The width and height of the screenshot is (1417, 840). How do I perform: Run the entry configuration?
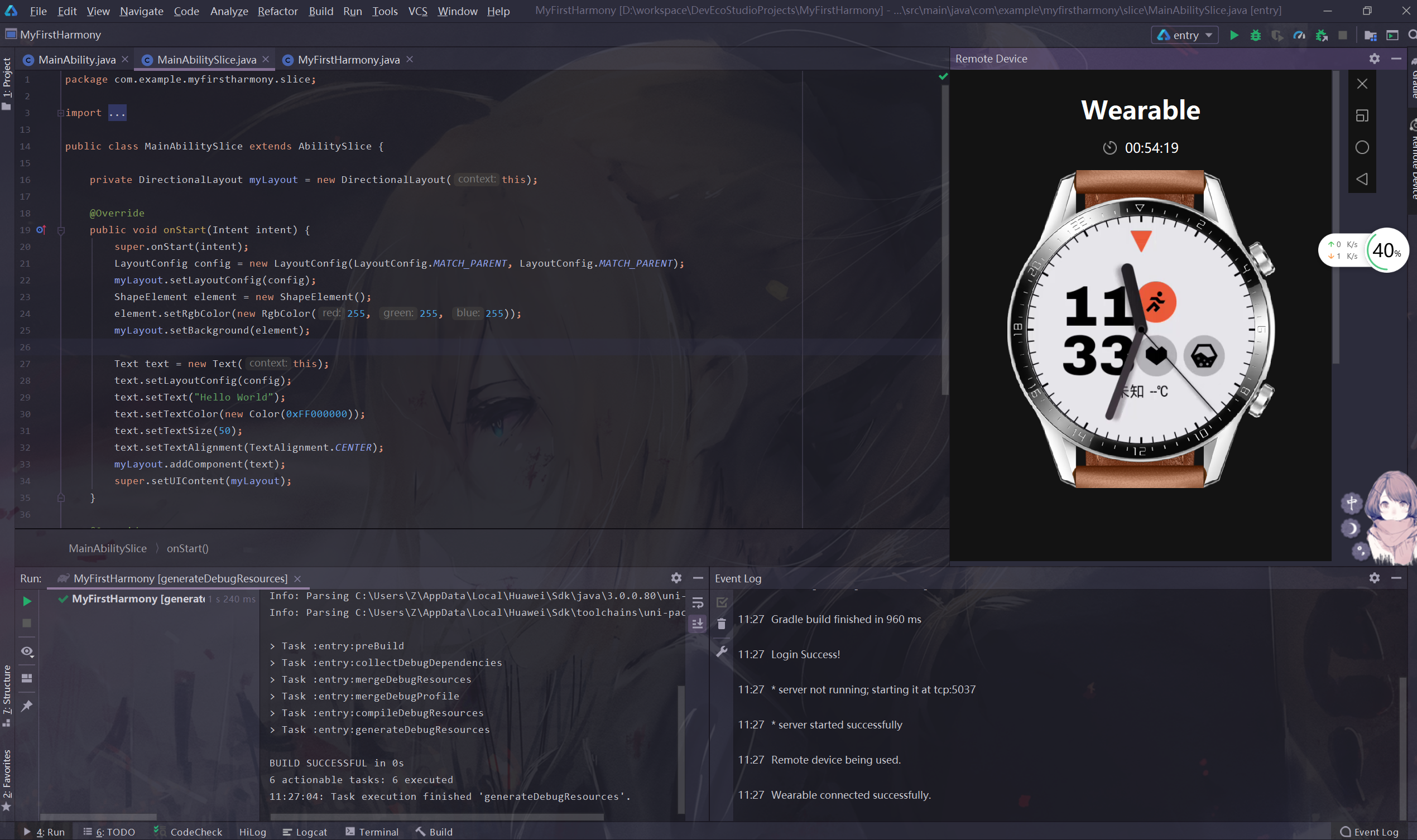tap(1234, 35)
